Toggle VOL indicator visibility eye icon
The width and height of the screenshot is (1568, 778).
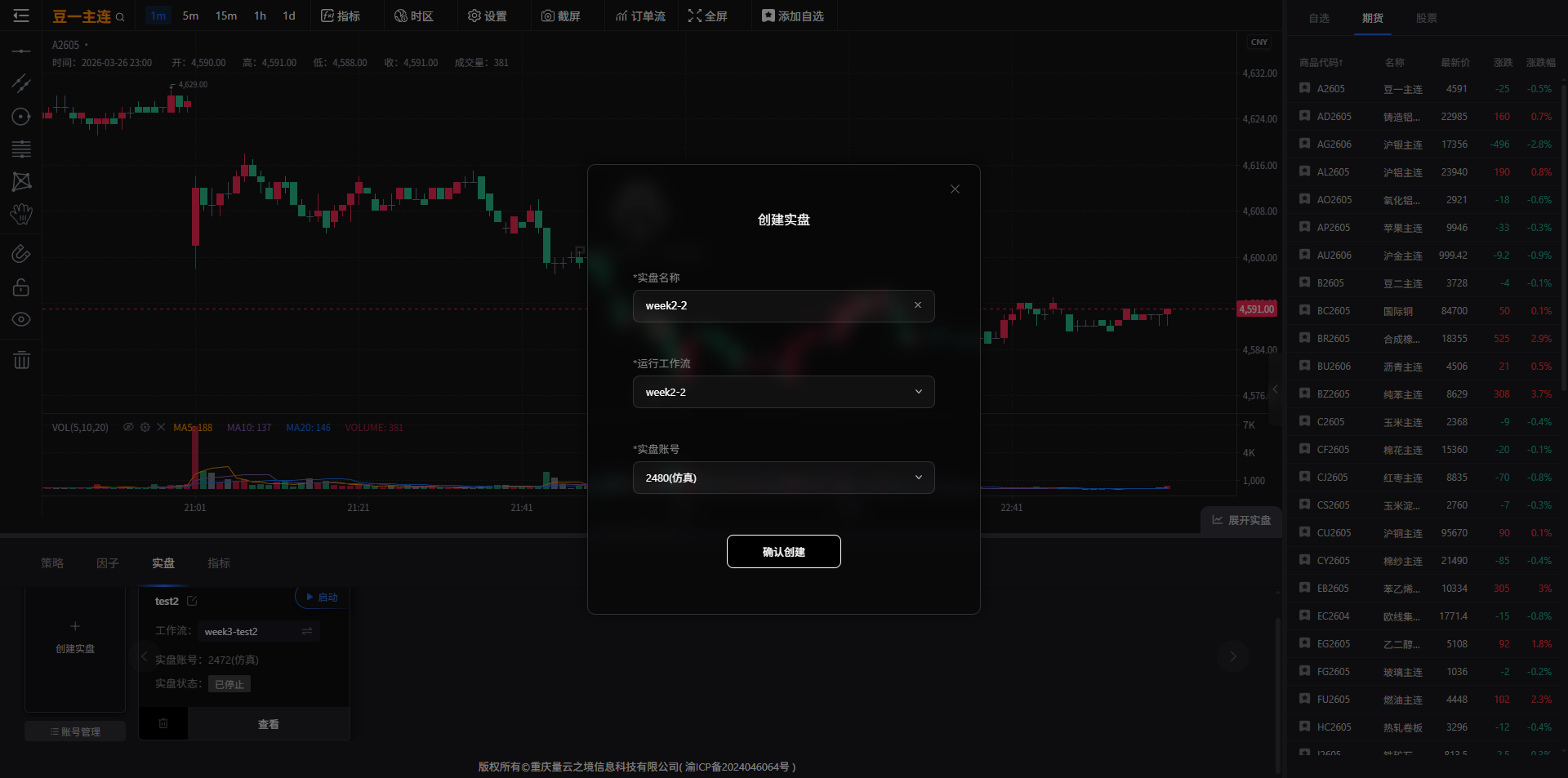[x=128, y=427]
